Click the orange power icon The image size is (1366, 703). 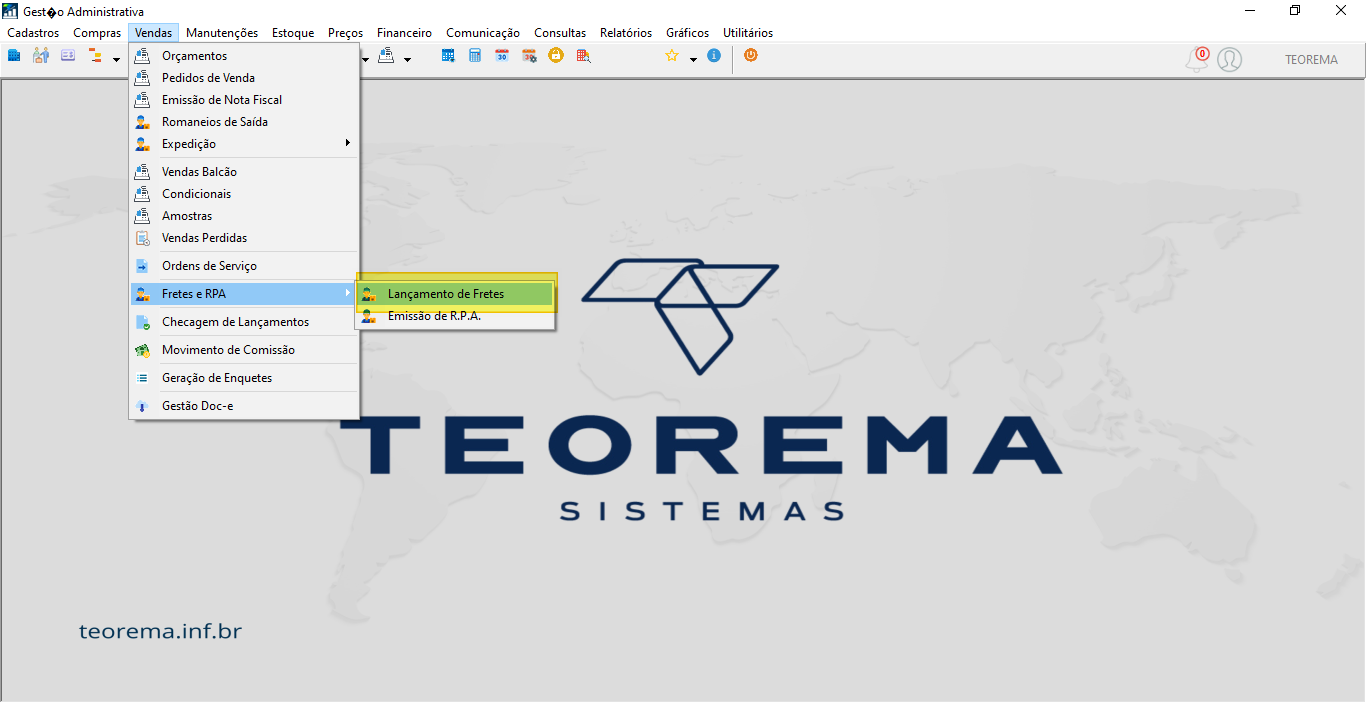[x=751, y=56]
